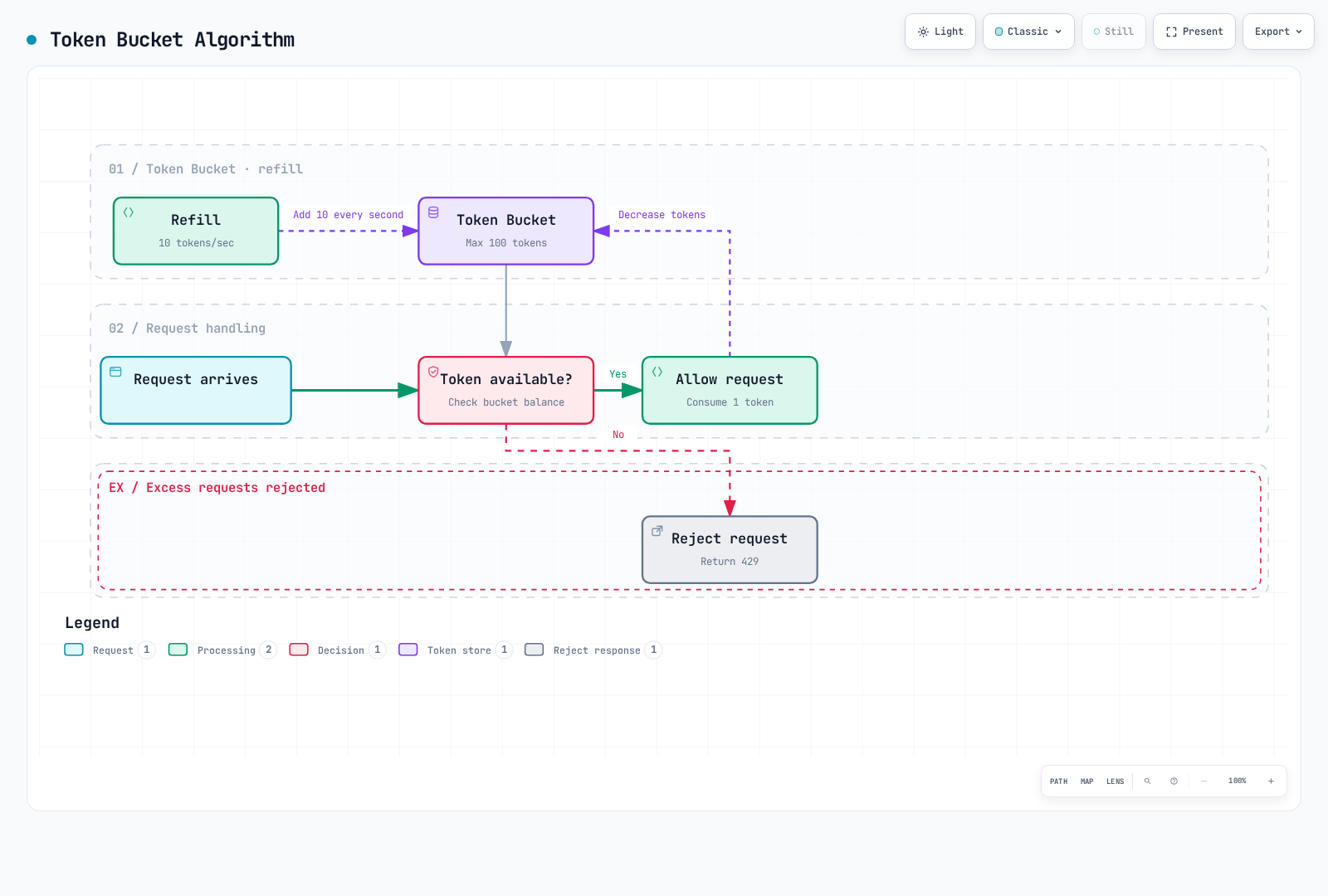This screenshot has width=1328, height=896.
Task: Toggle the Still animation mode
Action: pos(1113,32)
